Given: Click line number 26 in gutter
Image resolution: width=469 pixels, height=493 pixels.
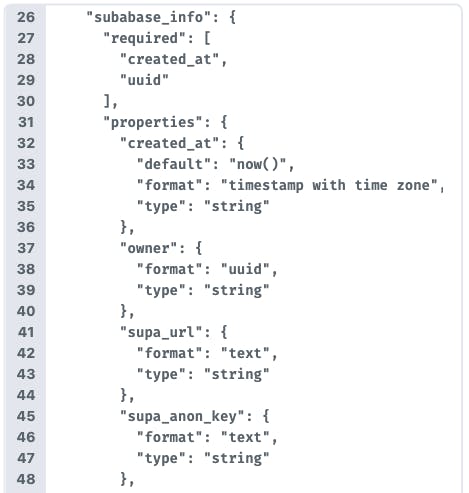Looking at the screenshot, I should pyautogui.click(x=26, y=17).
